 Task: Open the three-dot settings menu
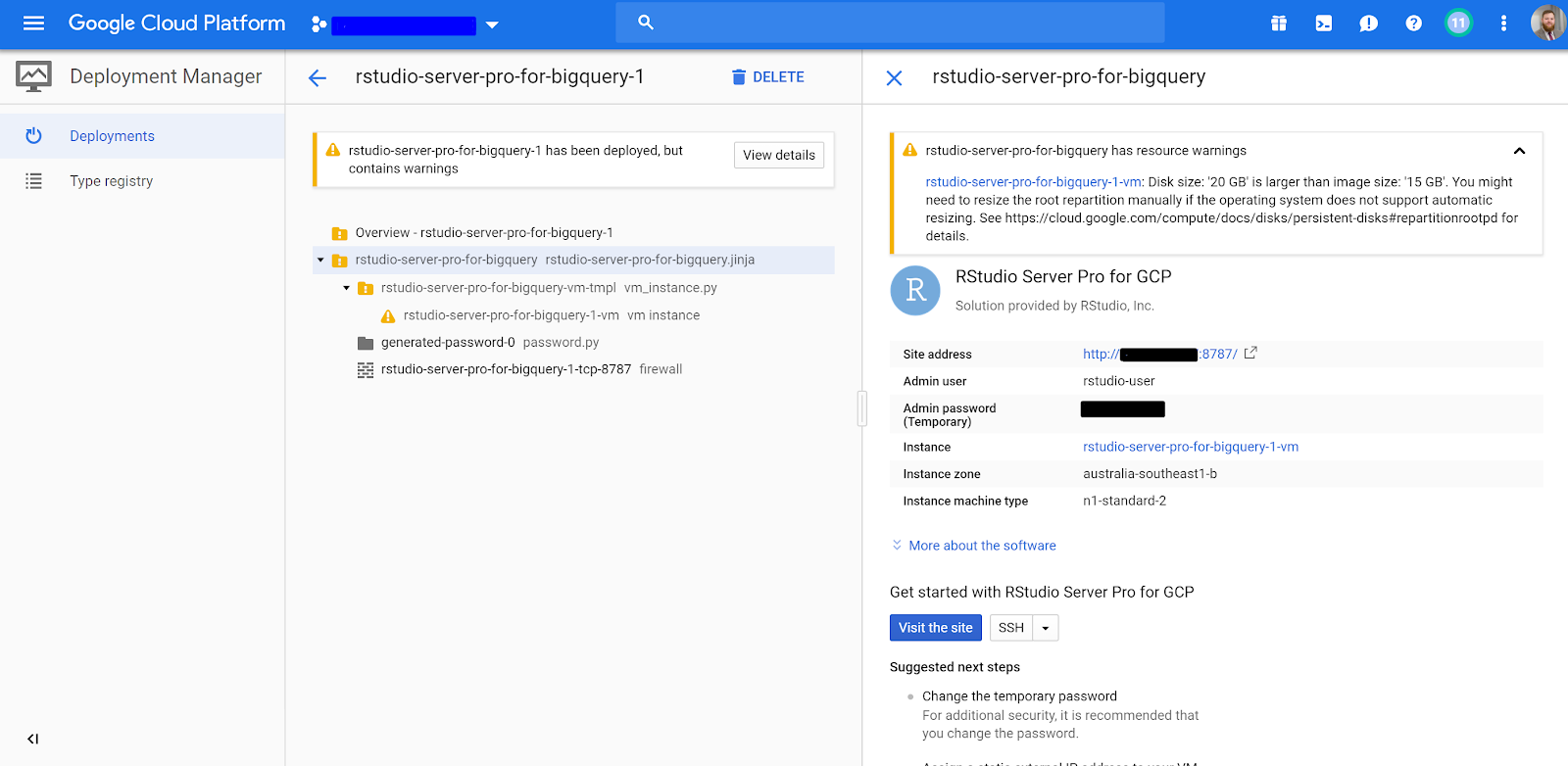tap(1503, 24)
